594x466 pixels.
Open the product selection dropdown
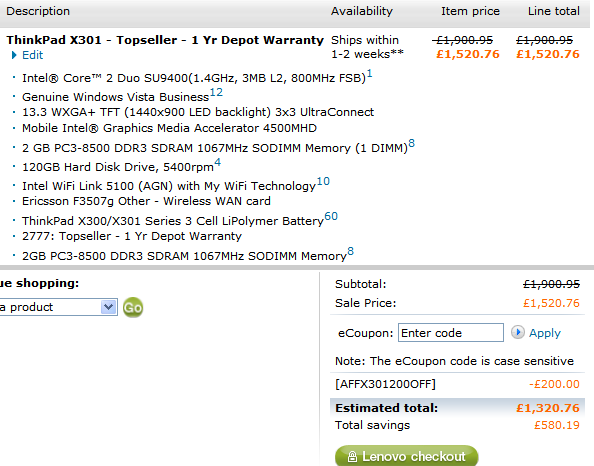tap(58, 307)
